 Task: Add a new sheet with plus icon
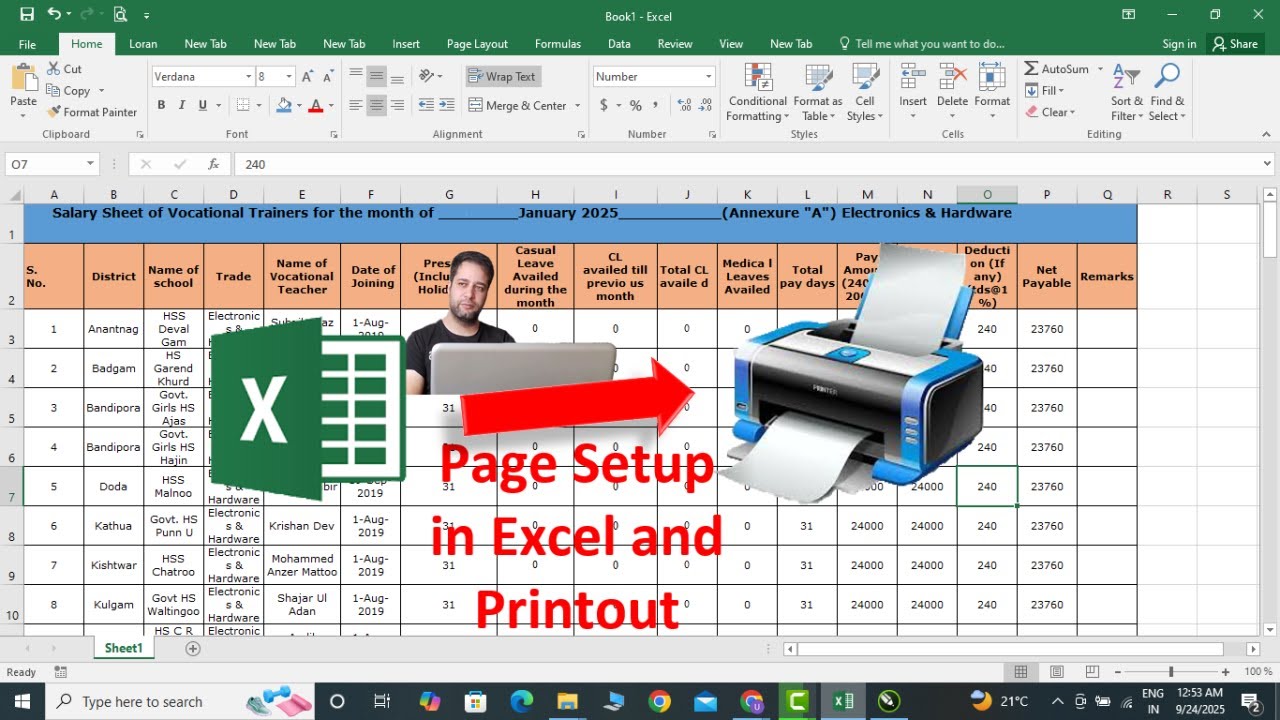(193, 648)
